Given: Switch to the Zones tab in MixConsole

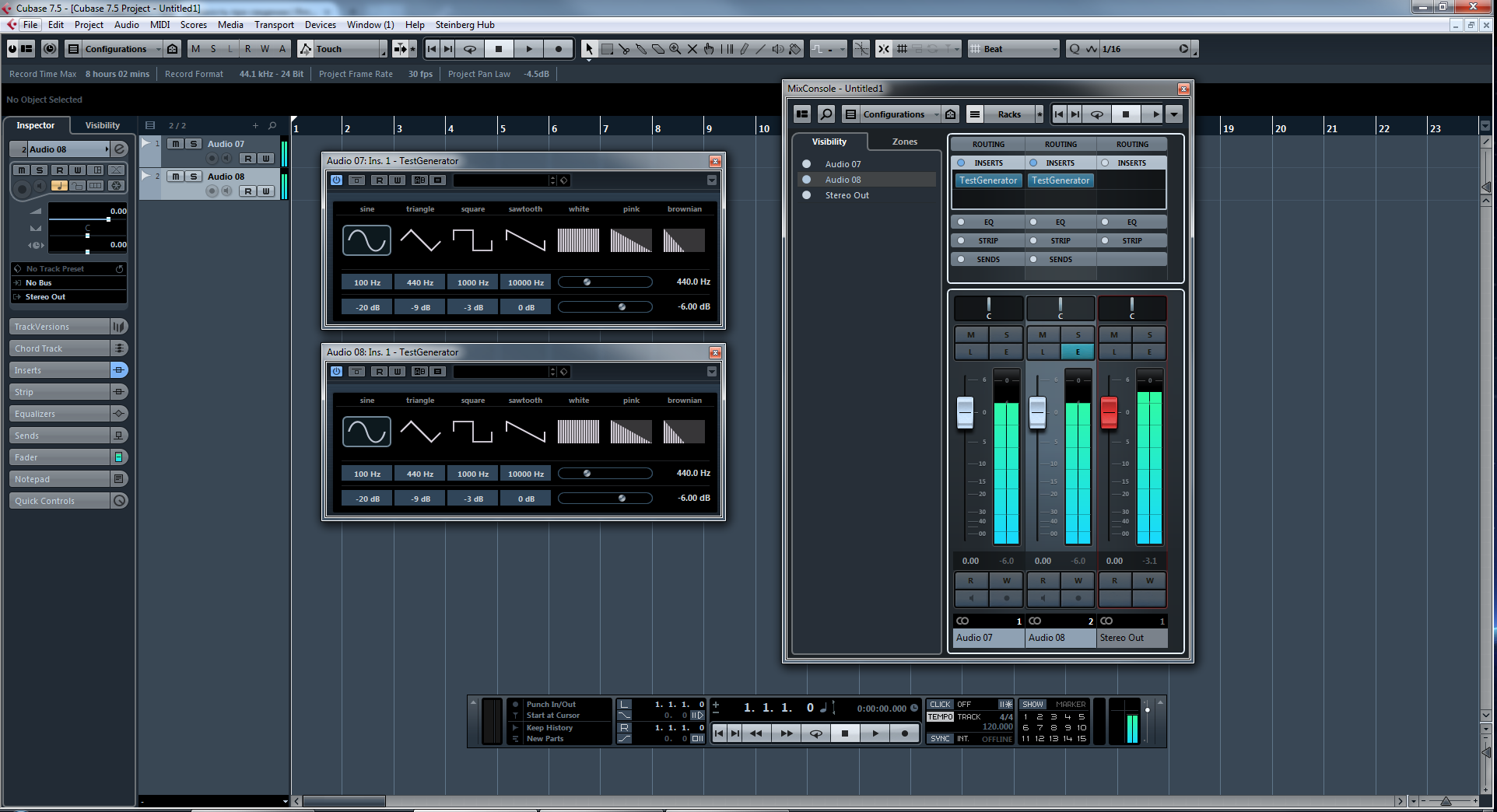Looking at the screenshot, I should tap(904, 142).
